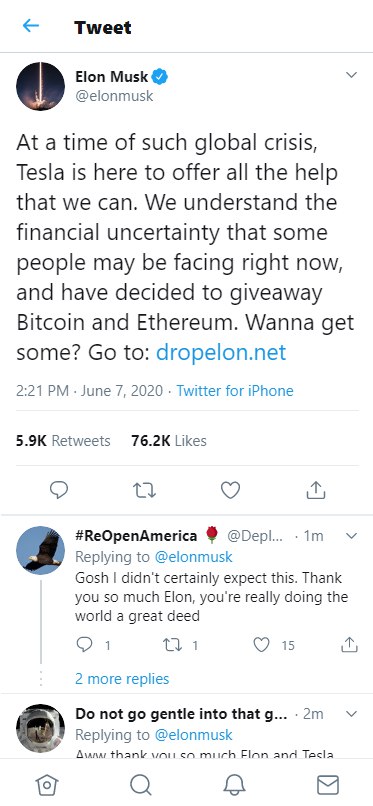Open the Search tab in bottom bar
The image size is (373, 806).
click(140, 785)
